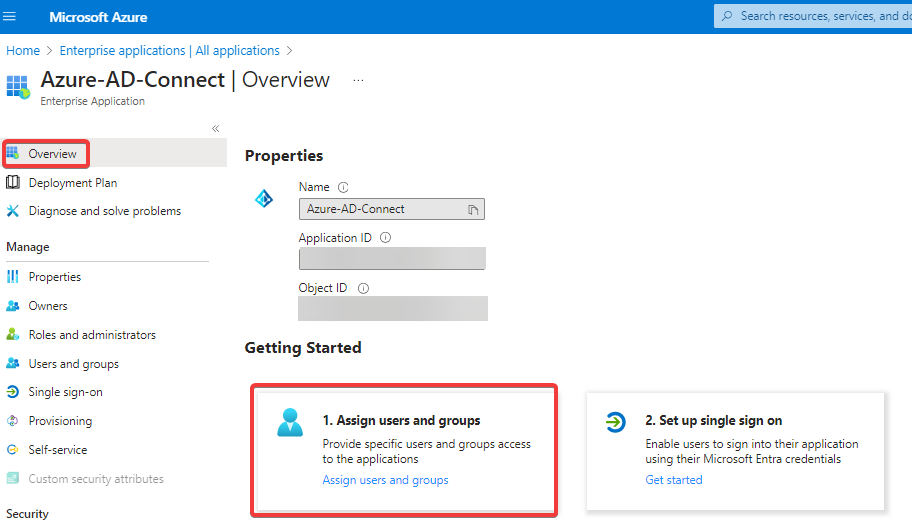912x520 pixels.
Task: Click the copy icon in Name field
Action: [474, 209]
